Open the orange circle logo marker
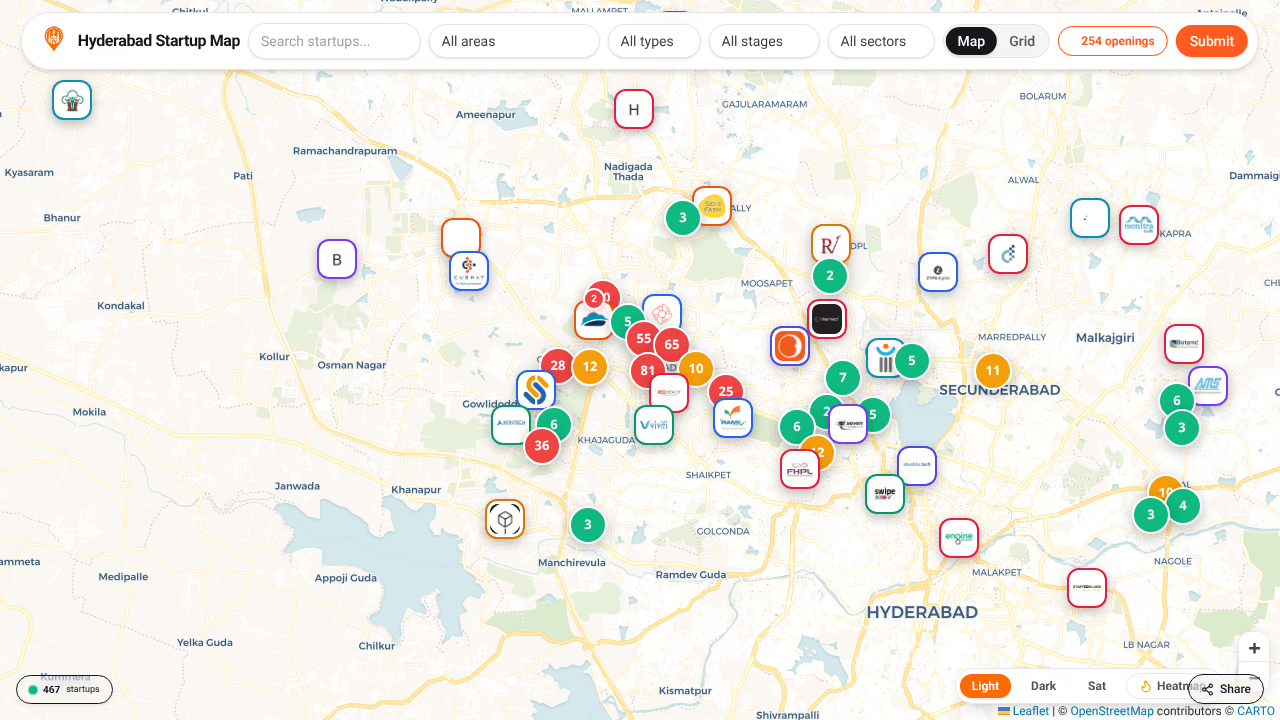Image resolution: width=1280 pixels, height=720 pixels. (790, 346)
